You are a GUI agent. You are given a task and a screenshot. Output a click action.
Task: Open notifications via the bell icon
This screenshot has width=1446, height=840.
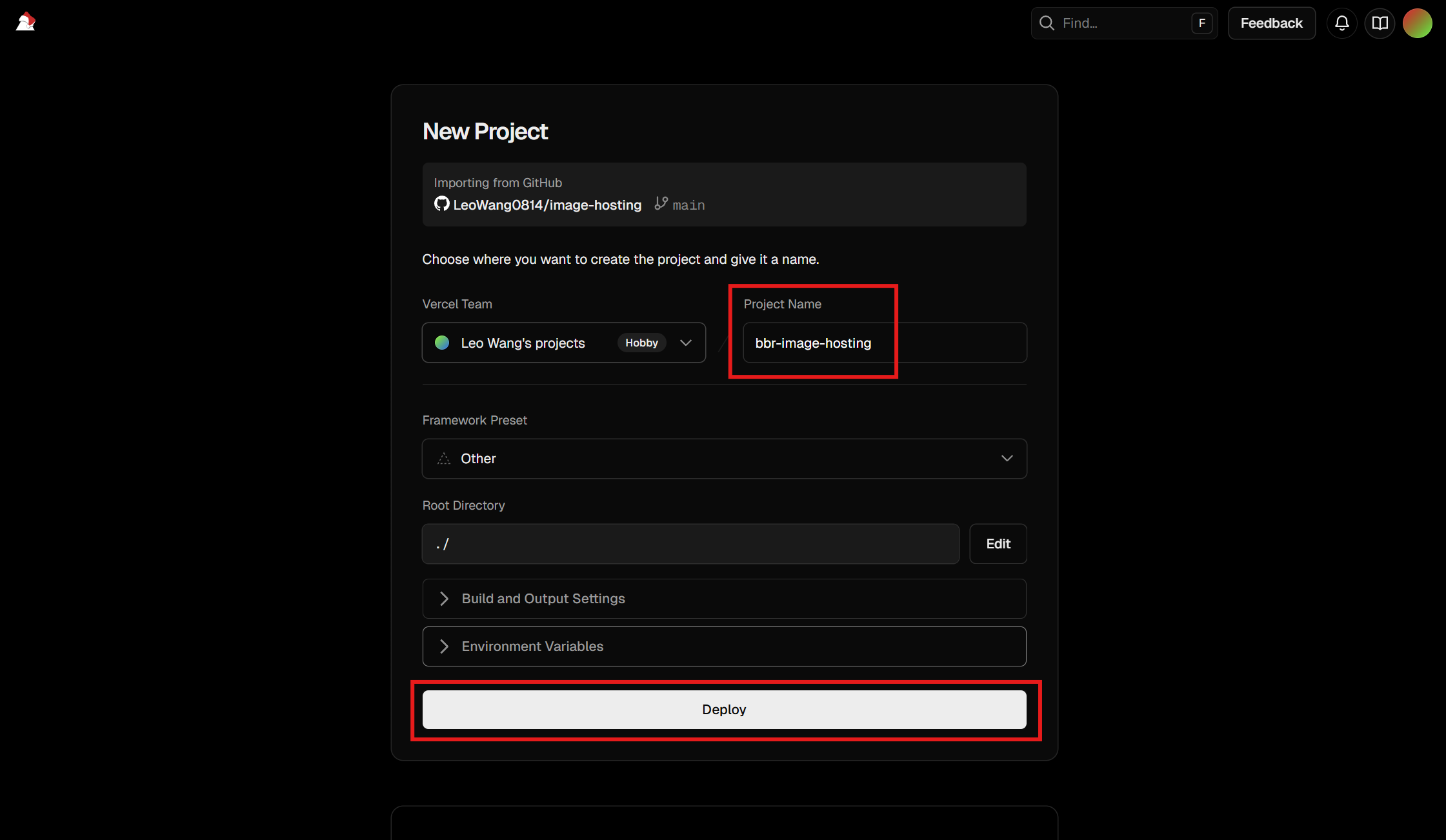coord(1342,23)
